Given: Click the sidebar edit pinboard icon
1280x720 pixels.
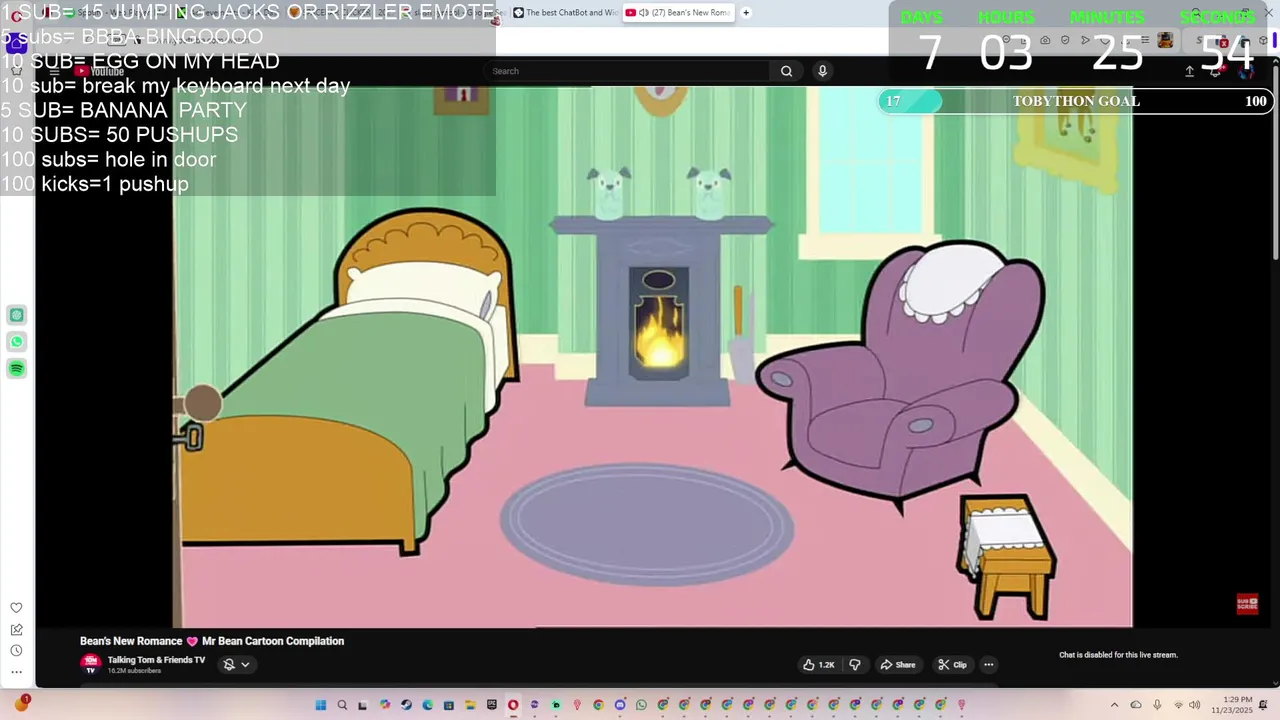Looking at the screenshot, I should coord(16,630).
